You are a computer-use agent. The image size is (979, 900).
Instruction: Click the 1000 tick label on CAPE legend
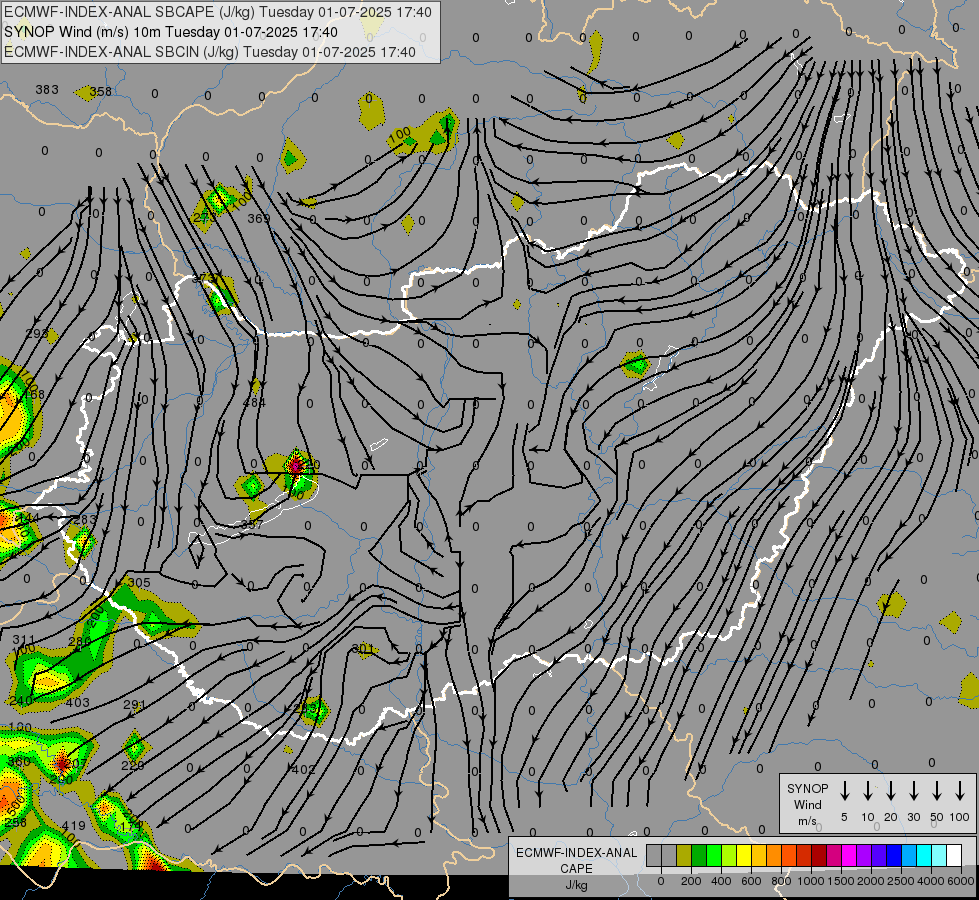pyautogui.click(x=811, y=881)
